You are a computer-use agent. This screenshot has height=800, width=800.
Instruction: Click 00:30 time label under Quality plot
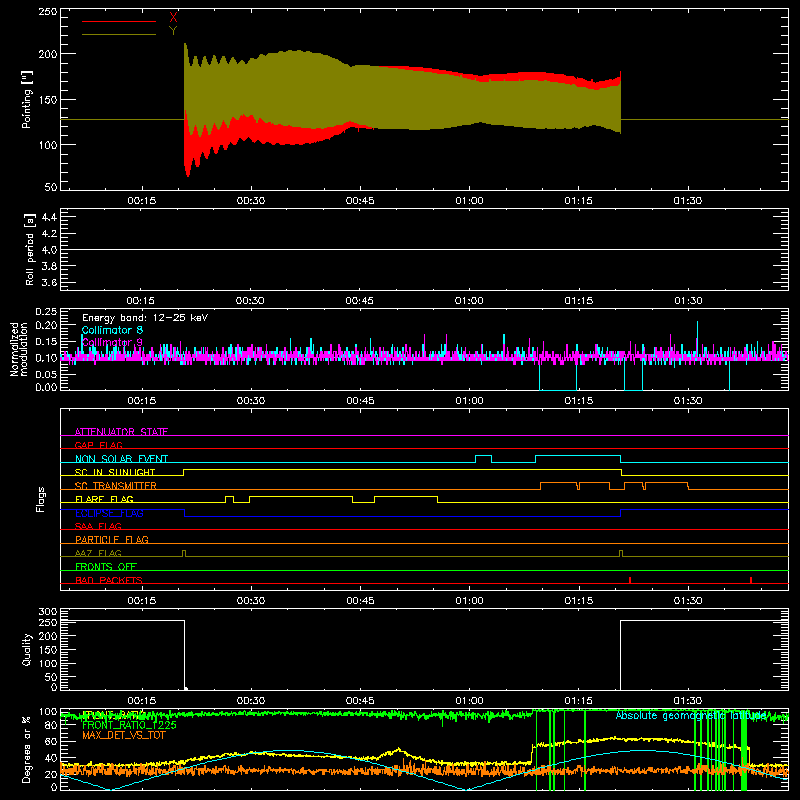[251, 701]
